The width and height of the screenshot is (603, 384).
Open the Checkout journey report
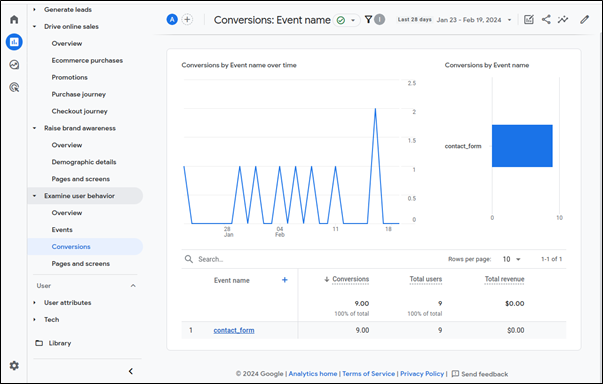(x=80, y=111)
